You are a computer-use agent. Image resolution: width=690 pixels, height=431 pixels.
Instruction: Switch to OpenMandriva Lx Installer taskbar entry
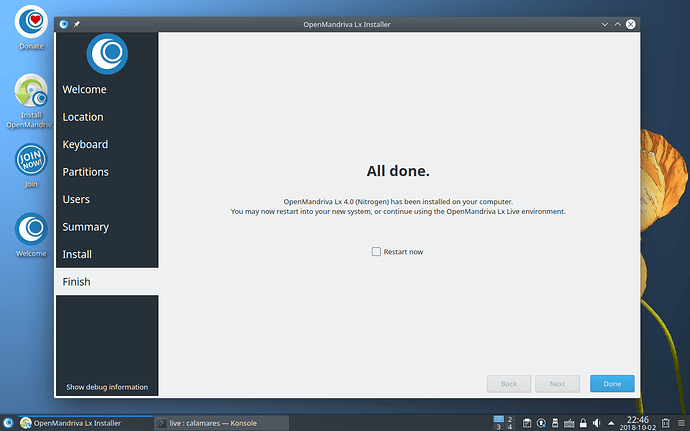click(86, 423)
